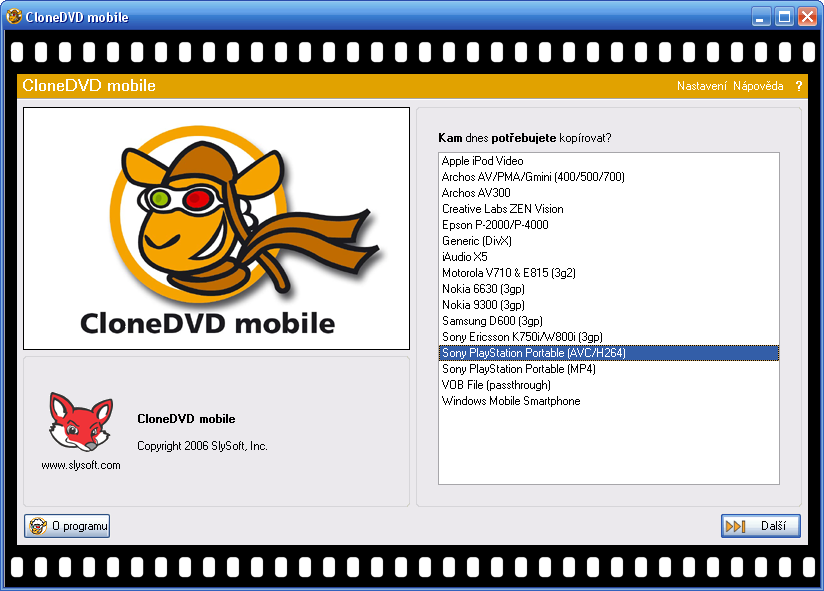The width and height of the screenshot is (824, 591).
Task: Maximize the CloneDVD mobile window
Action: click(x=784, y=17)
